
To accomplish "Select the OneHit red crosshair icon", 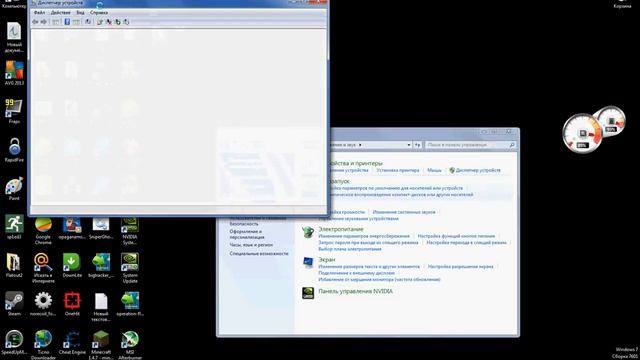I will [72, 304].
